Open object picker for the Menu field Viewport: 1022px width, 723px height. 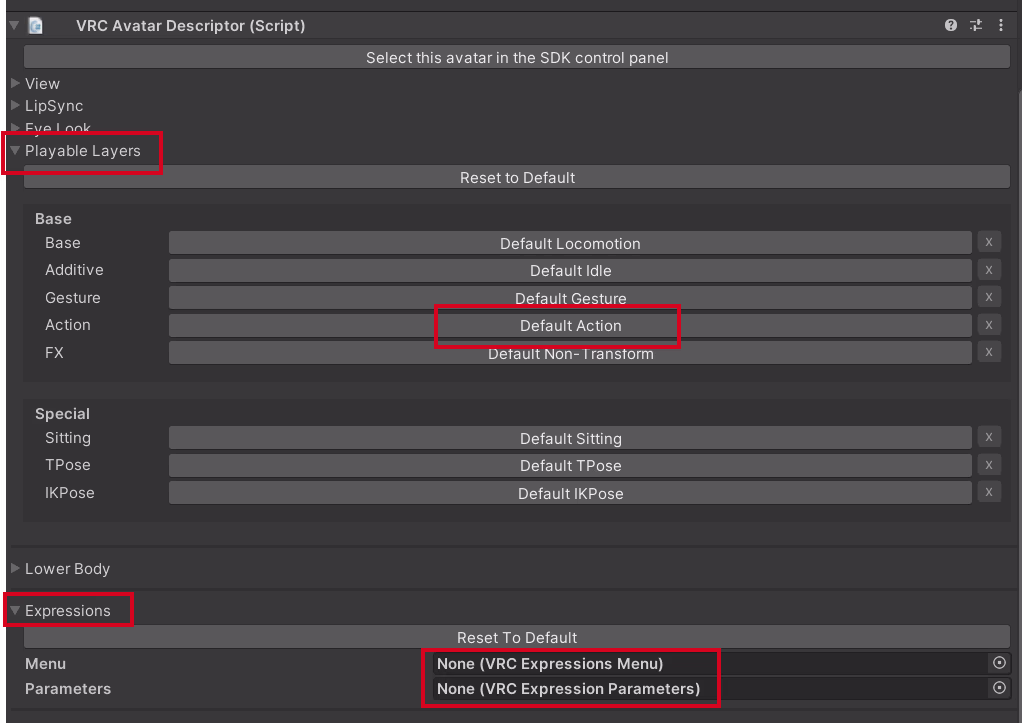coord(999,663)
